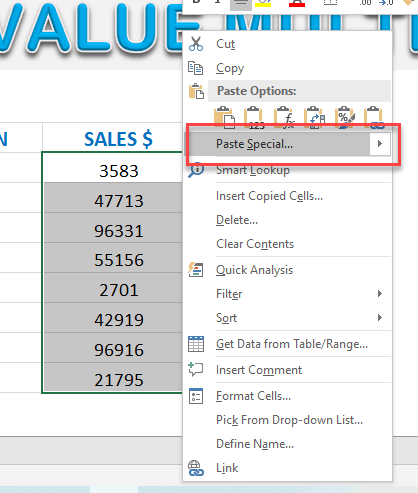The height and width of the screenshot is (493, 418).
Task: Select Pick From Drop-down List...
Action: tap(289, 420)
